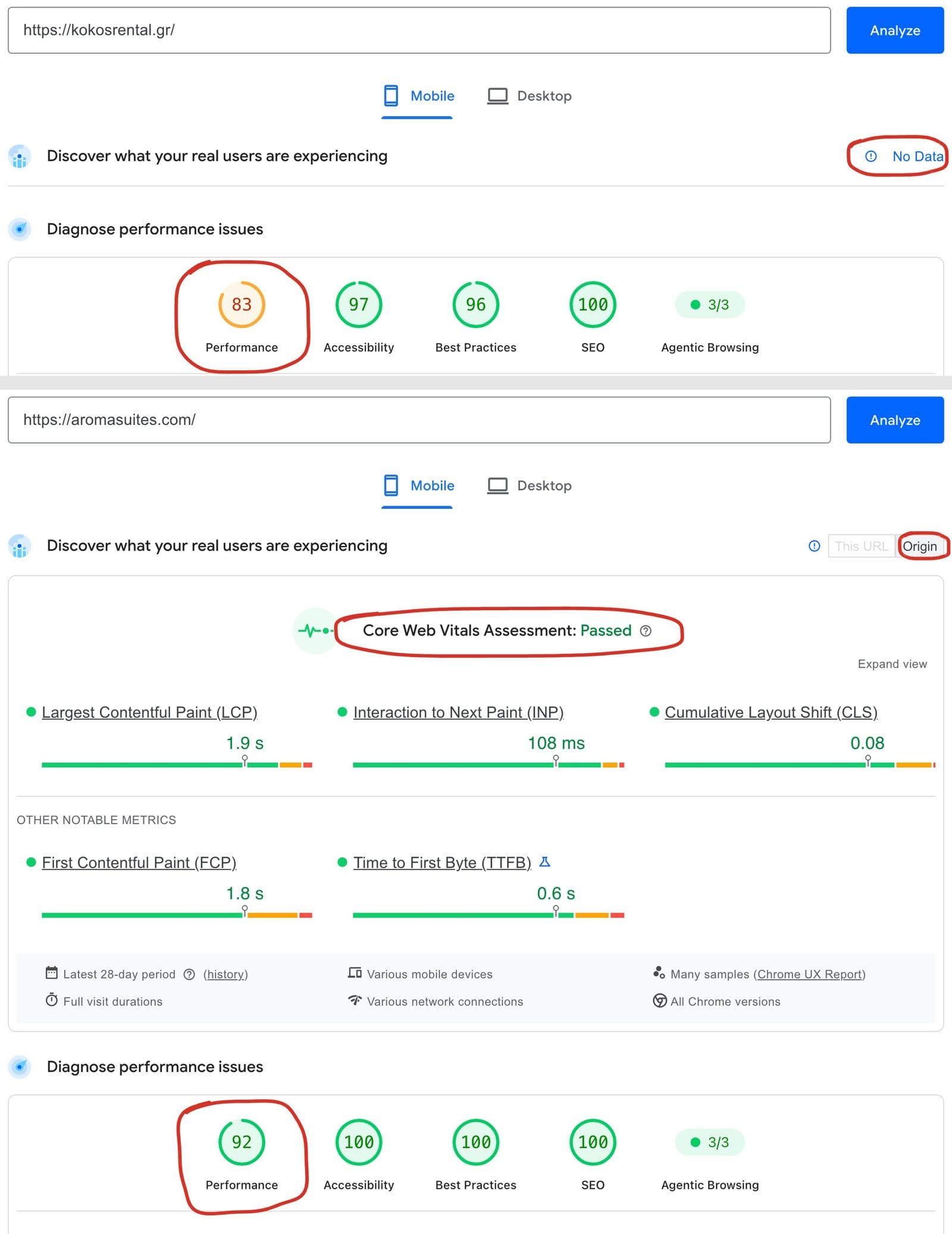The width and height of the screenshot is (952, 1234).
Task: Open the 92 Performance score gauge
Action: click(x=242, y=1142)
